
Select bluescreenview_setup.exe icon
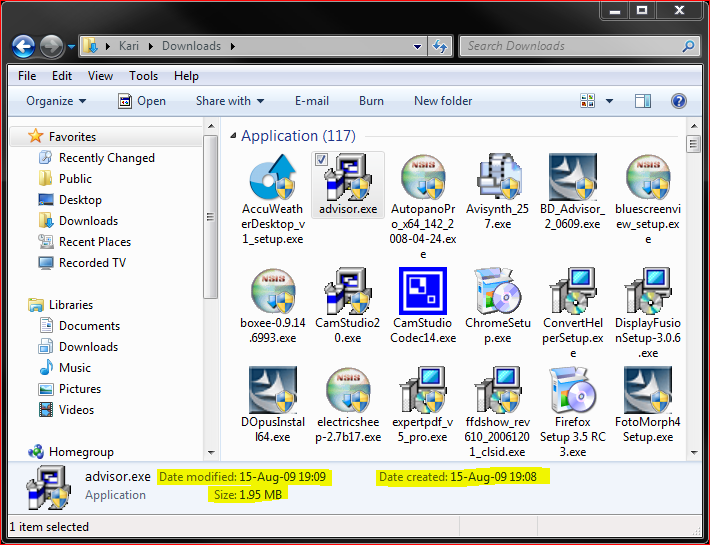[x=648, y=177]
